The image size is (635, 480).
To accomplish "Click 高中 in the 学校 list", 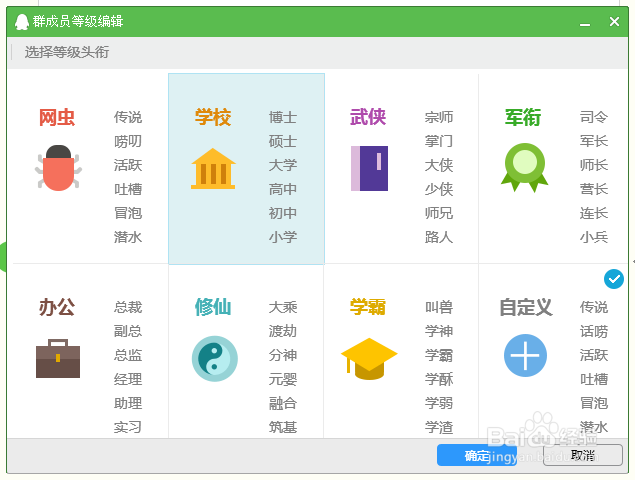I will (x=283, y=189).
